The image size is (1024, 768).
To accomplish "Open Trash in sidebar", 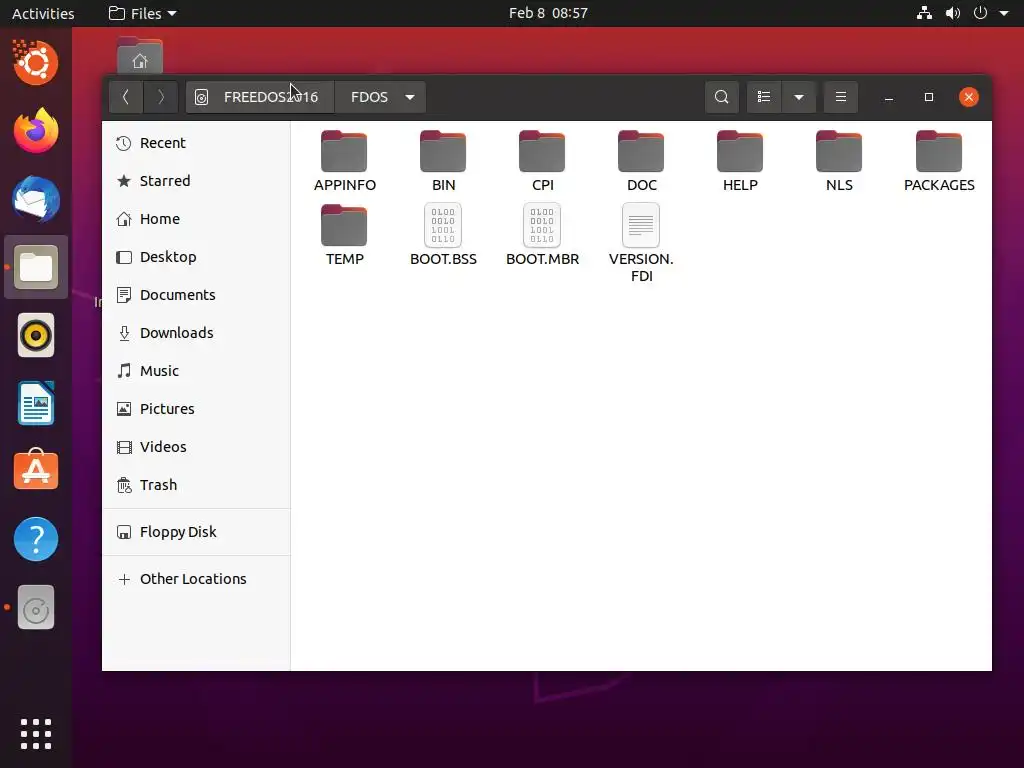I will pos(196,485).
